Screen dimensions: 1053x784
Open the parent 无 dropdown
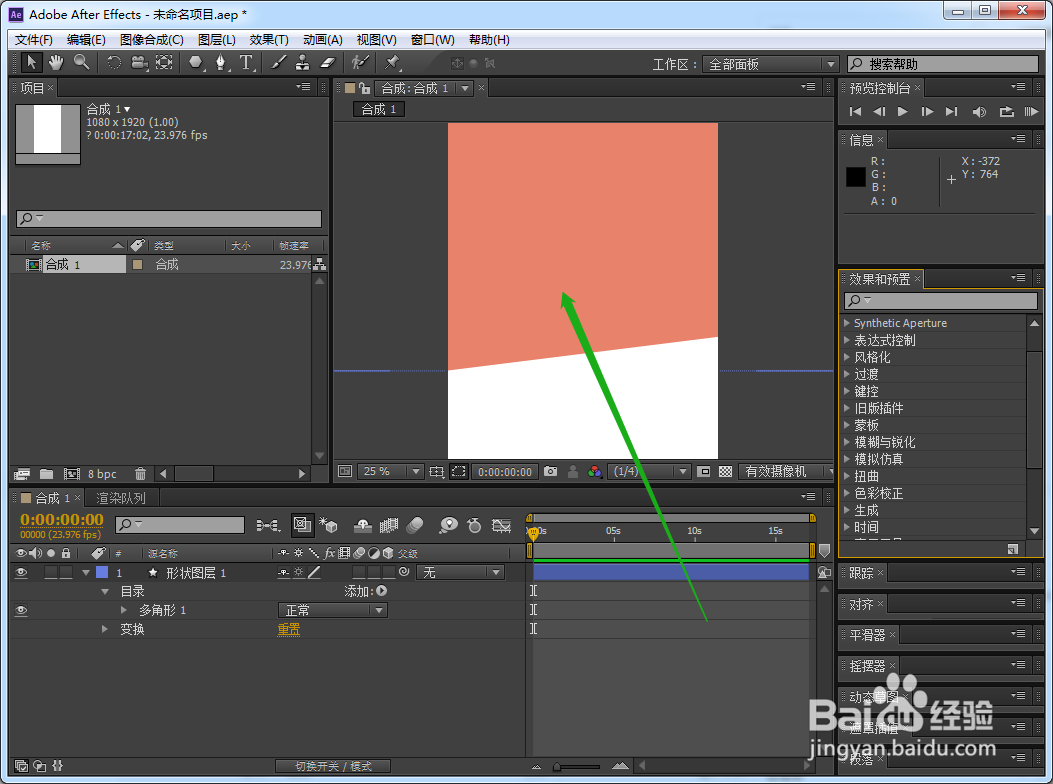(x=461, y=572)
